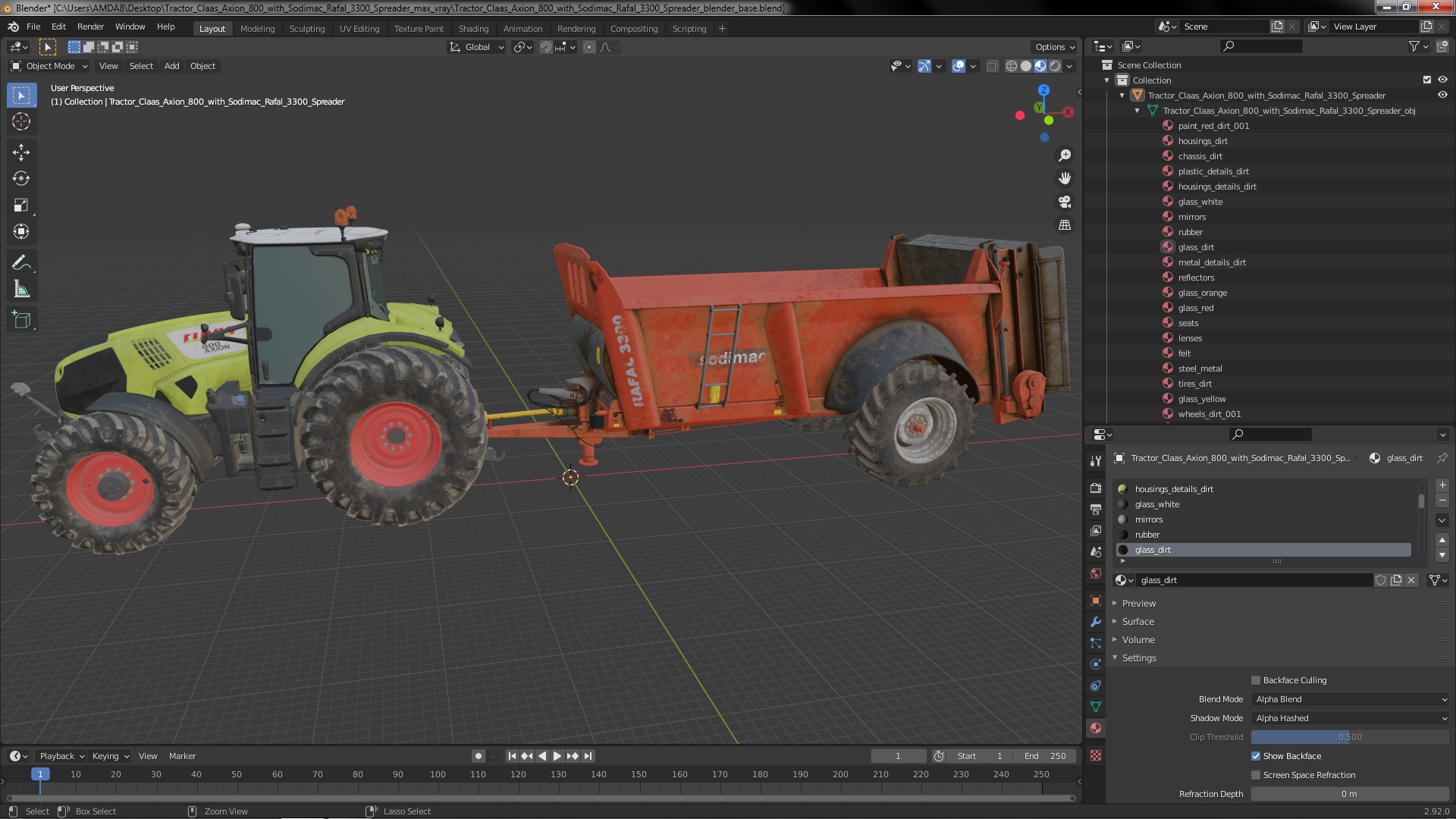The width and height of the screenshot is (1456, 819).
Task: Jump to the first frame of the timeline
Action: (x=512, y=756)
